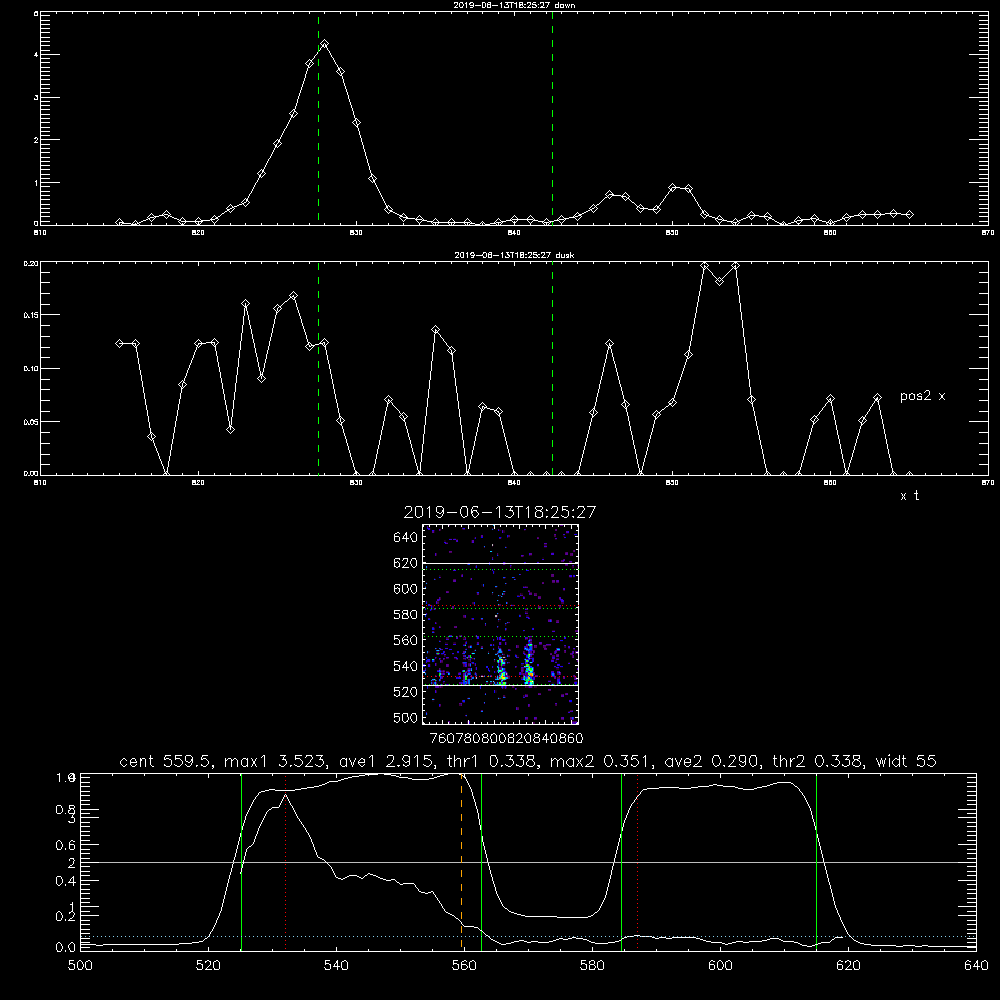Click the heatmap y-axis label 640
Image resolution: width=1000 pixels, height=1000 pixels.
point(406,538)
